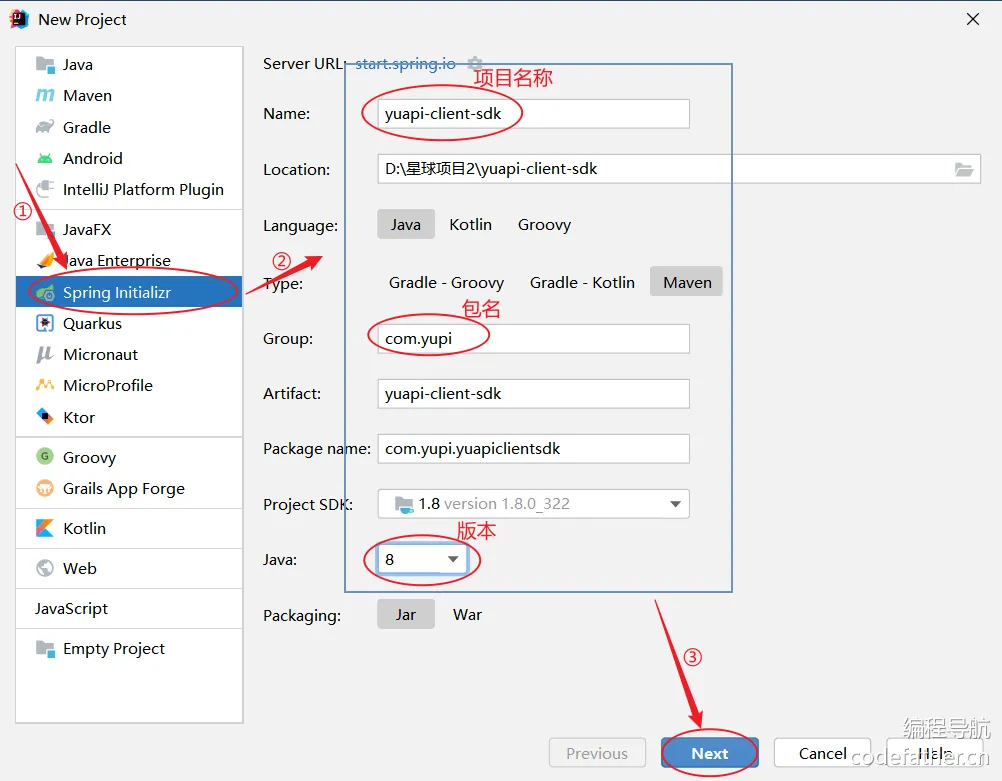This screenshot has height=781, width=1002.
Task: Choose Maven build type
Action: click(687, 282)
